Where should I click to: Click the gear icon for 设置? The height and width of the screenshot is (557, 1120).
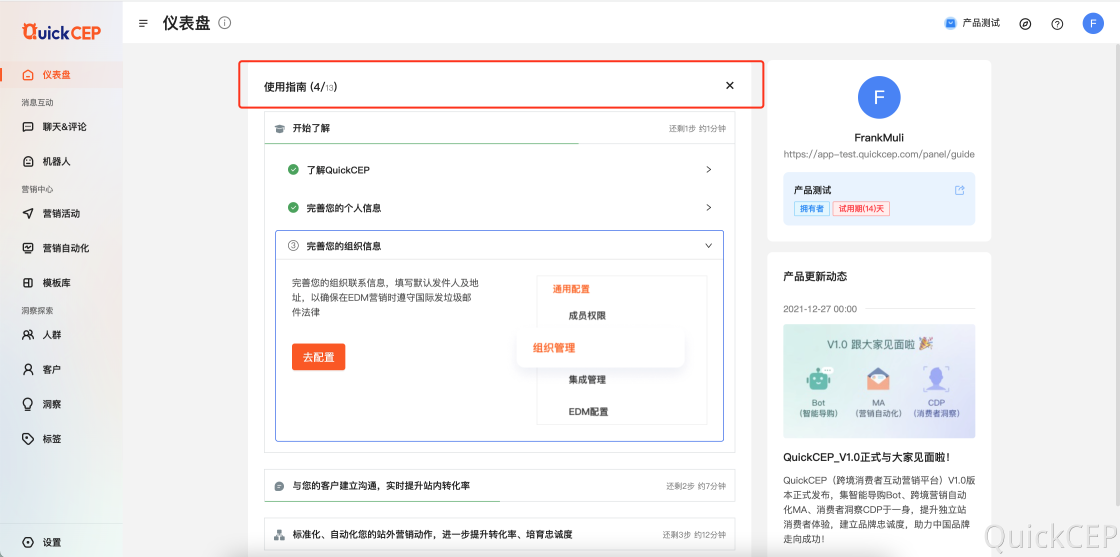tap(28, 543)
